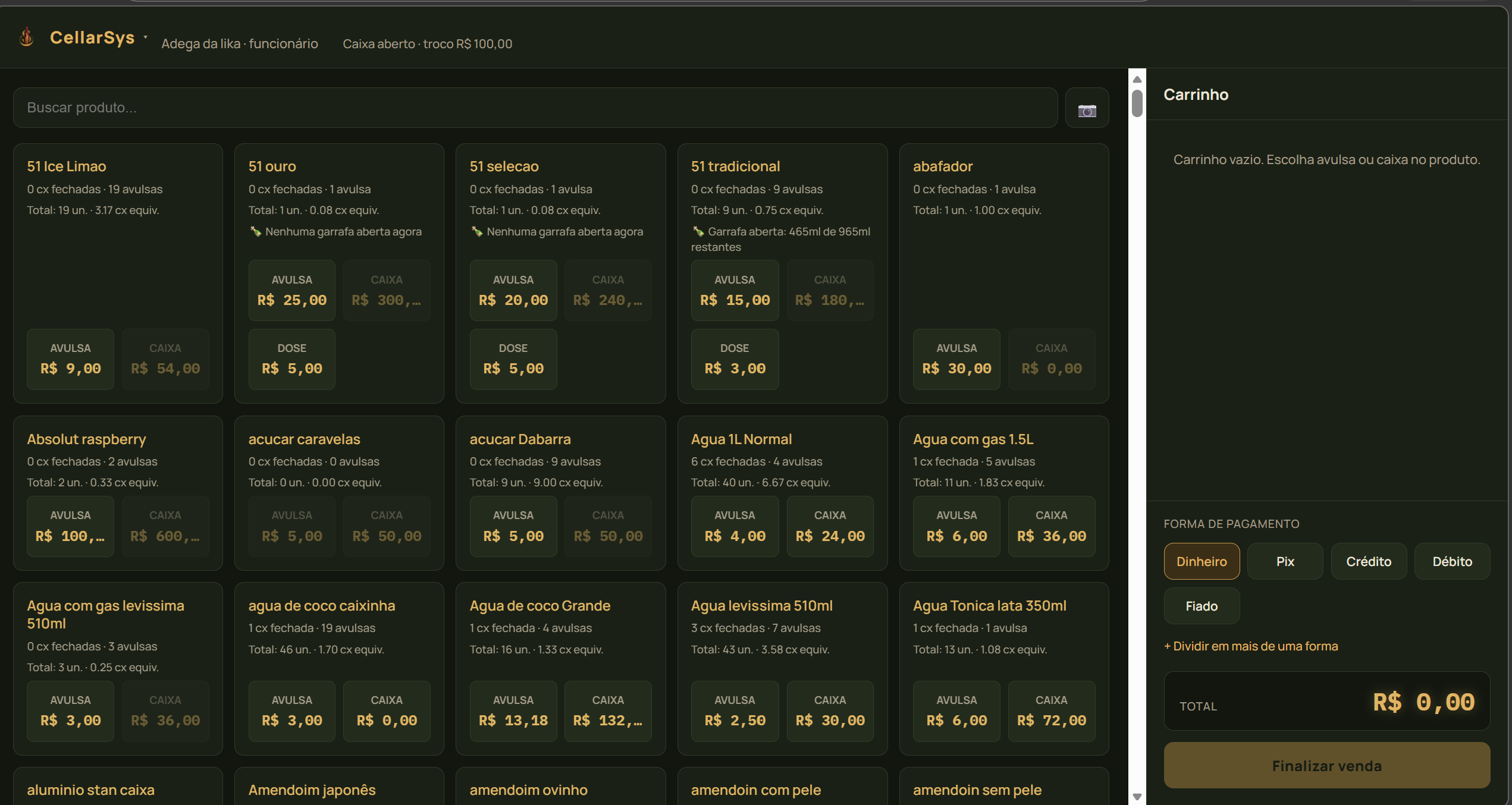This screenshot has width=1512, height=805.
Task: Add 51 Ice Limao AVULSA R$ 9,00
Action: tap(70, 359)
